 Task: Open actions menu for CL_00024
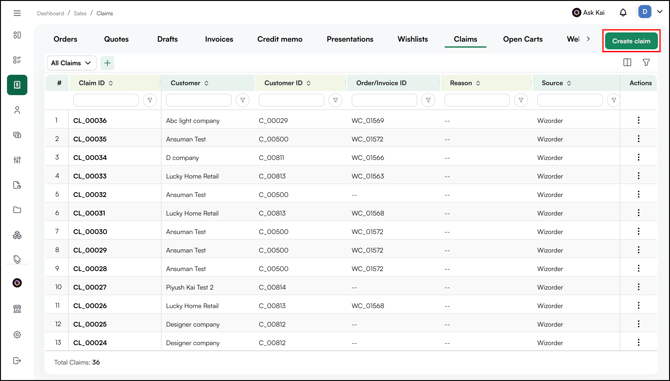[638, 343]
